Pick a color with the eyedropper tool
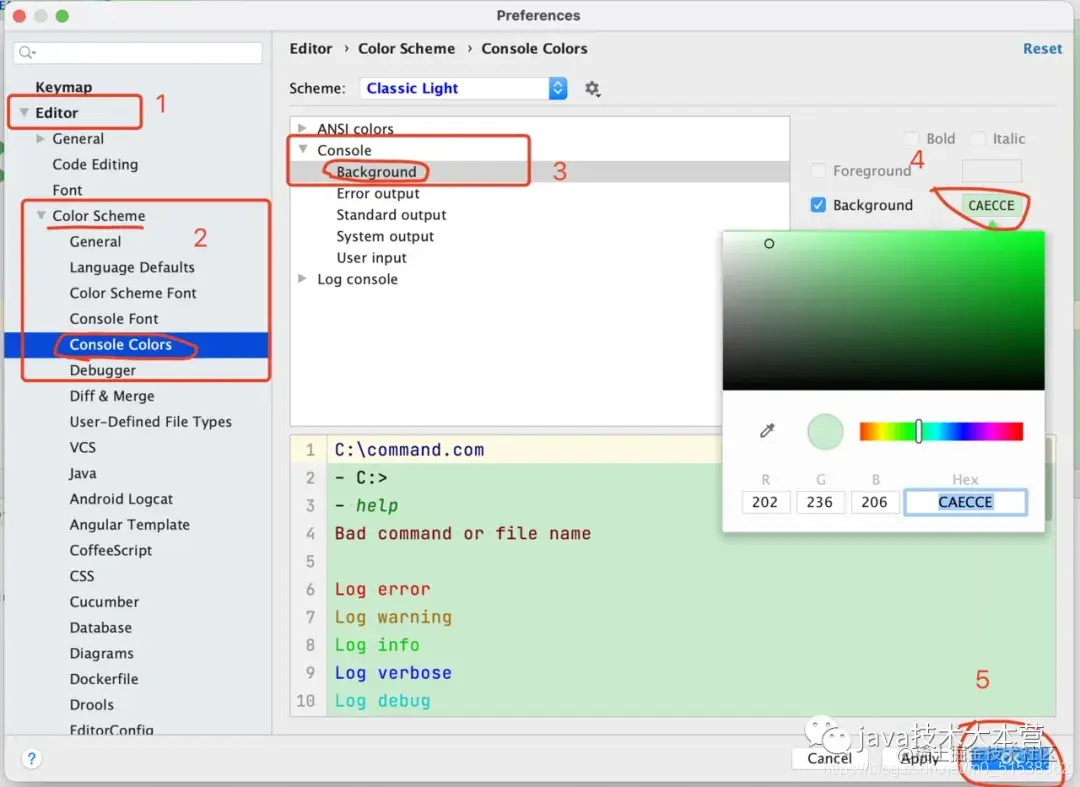 pyautogui.click(x=767, y=431)
